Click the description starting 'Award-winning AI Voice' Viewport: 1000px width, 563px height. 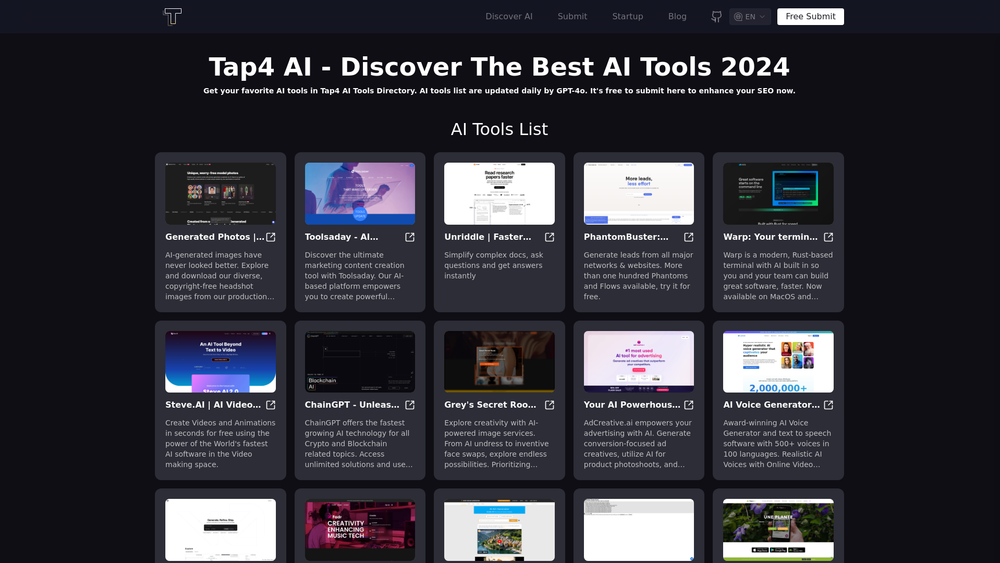pyautogui.click(x=777, y=444)
